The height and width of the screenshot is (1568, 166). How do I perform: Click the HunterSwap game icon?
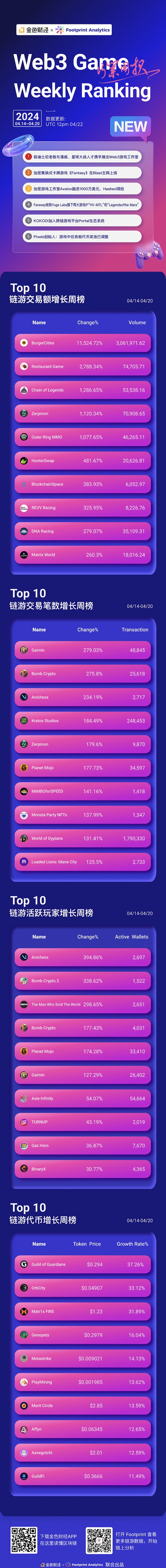pos(24,461)
